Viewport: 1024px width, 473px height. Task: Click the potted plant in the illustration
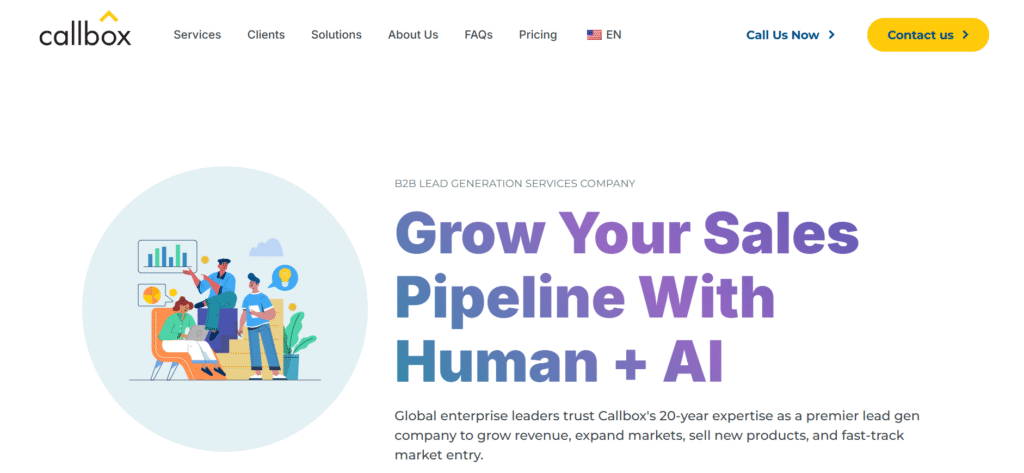click(x=295, y=345)
